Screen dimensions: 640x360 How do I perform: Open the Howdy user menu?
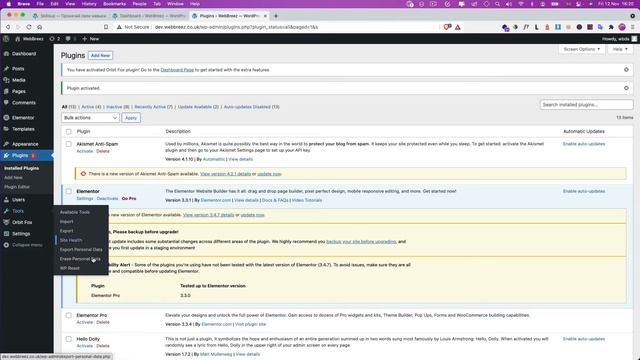(619, 39)
